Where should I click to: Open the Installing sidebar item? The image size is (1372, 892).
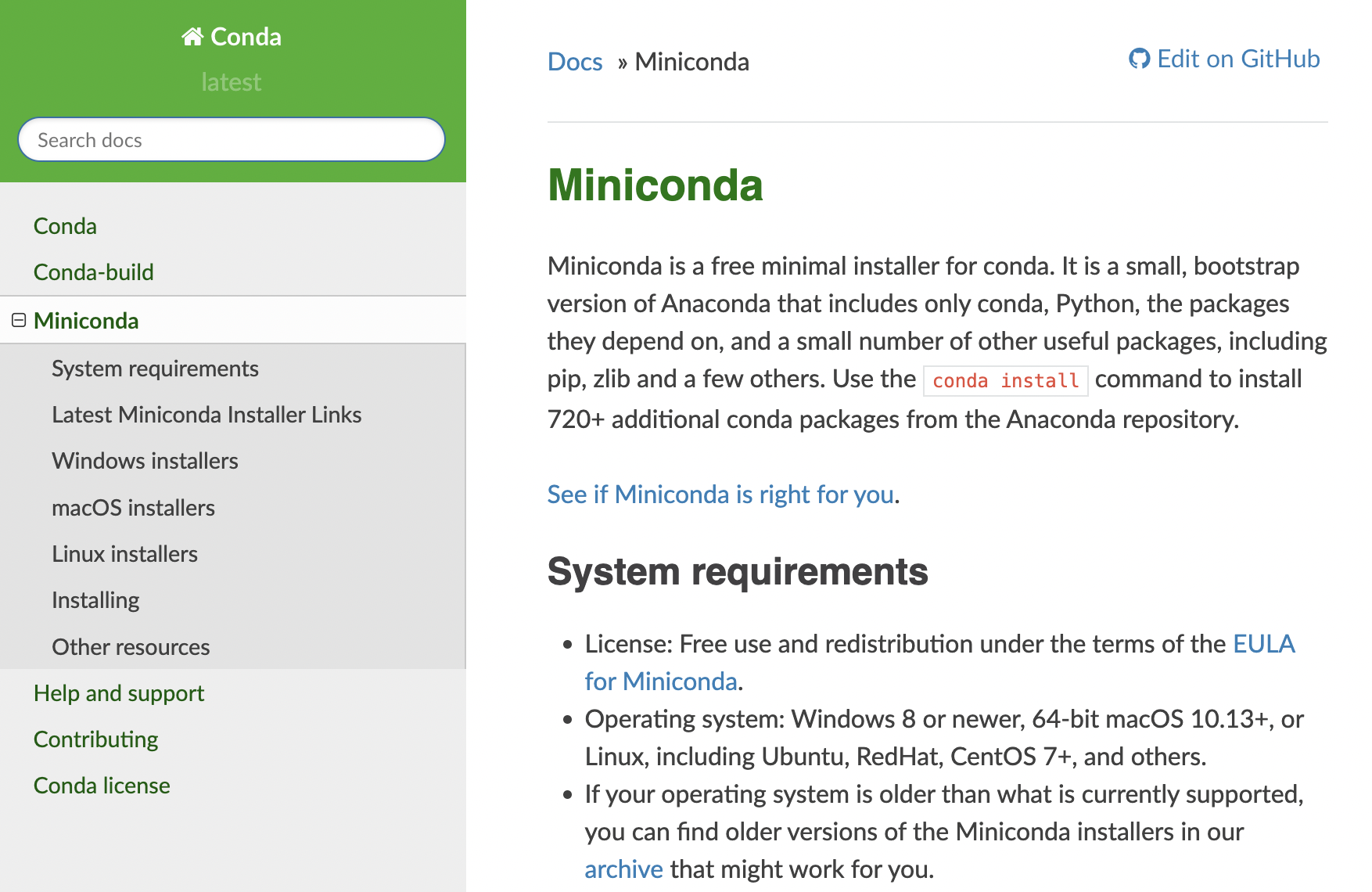(x=95, y=600)
